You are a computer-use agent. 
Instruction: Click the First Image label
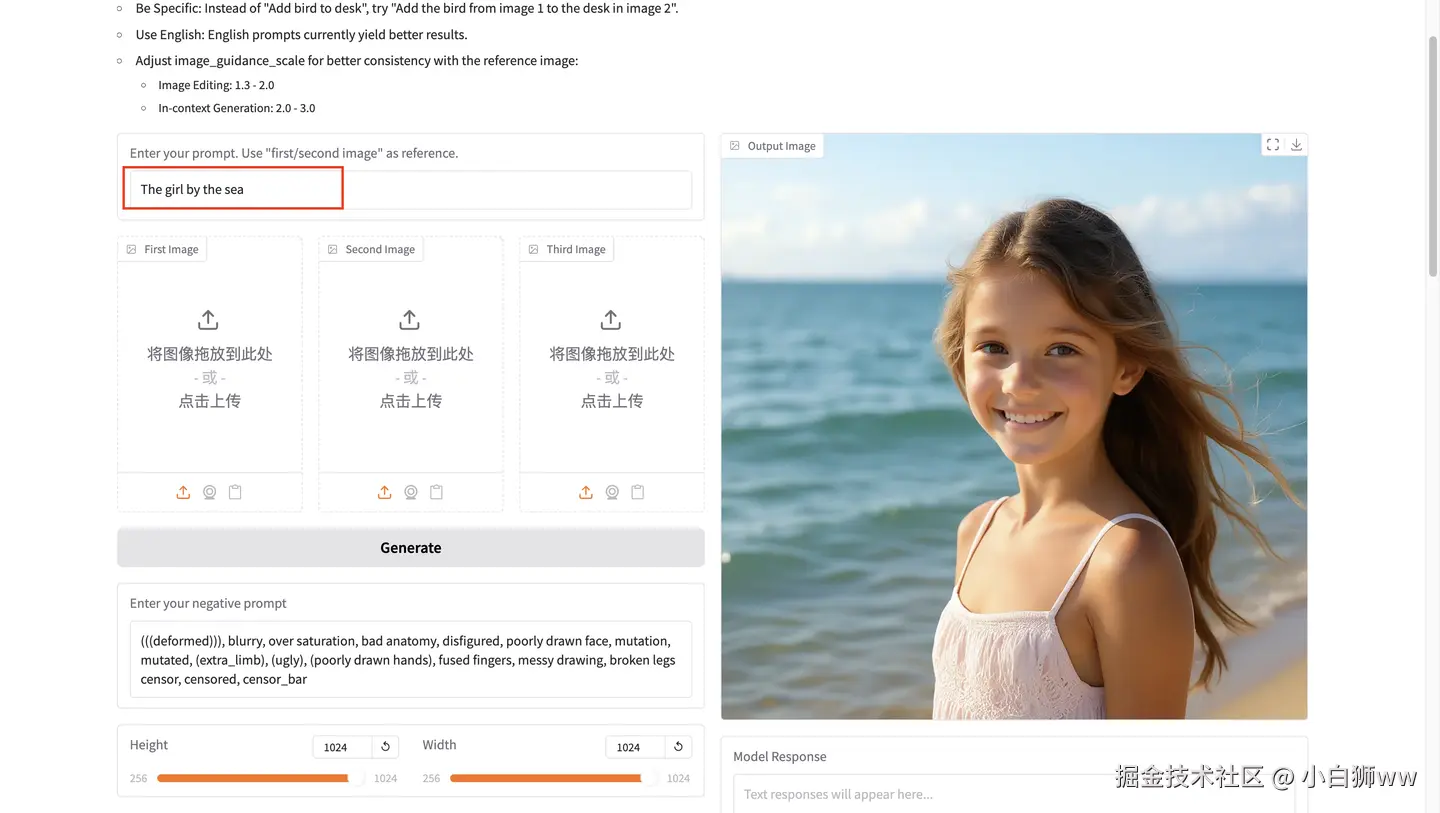coord(162,249)
